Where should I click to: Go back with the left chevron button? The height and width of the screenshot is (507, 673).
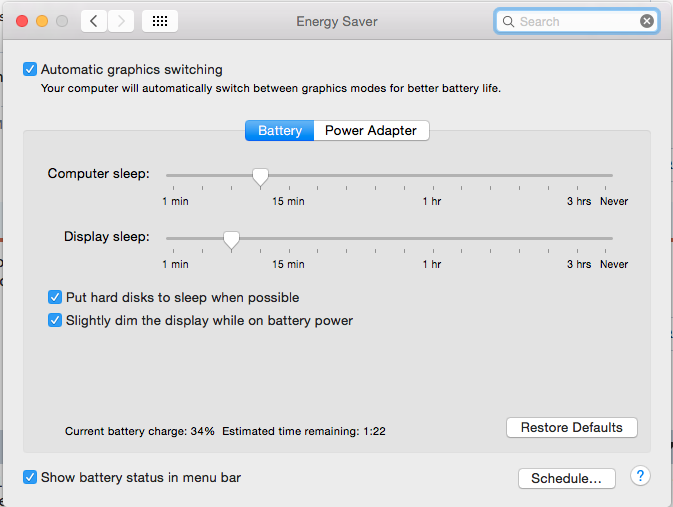click(94, 21)
